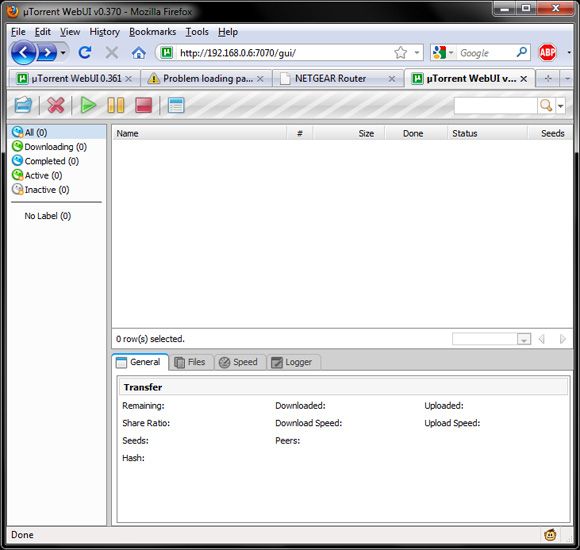Sort by the Seeds column header
Image resolution: width=580 pixels, height=550 pixels.
(550, 134)
